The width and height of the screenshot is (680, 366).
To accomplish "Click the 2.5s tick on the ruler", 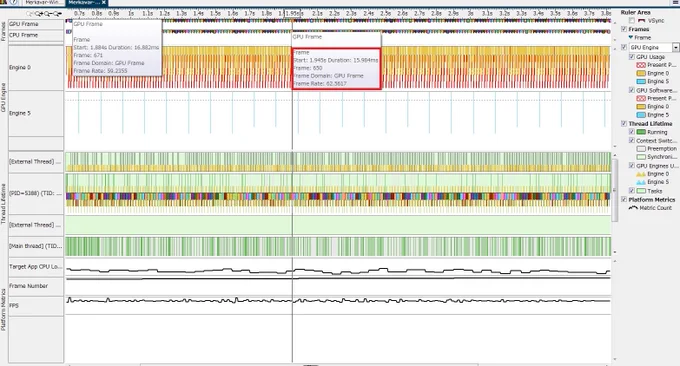I will pyautogui.click(x=386, y=13).
